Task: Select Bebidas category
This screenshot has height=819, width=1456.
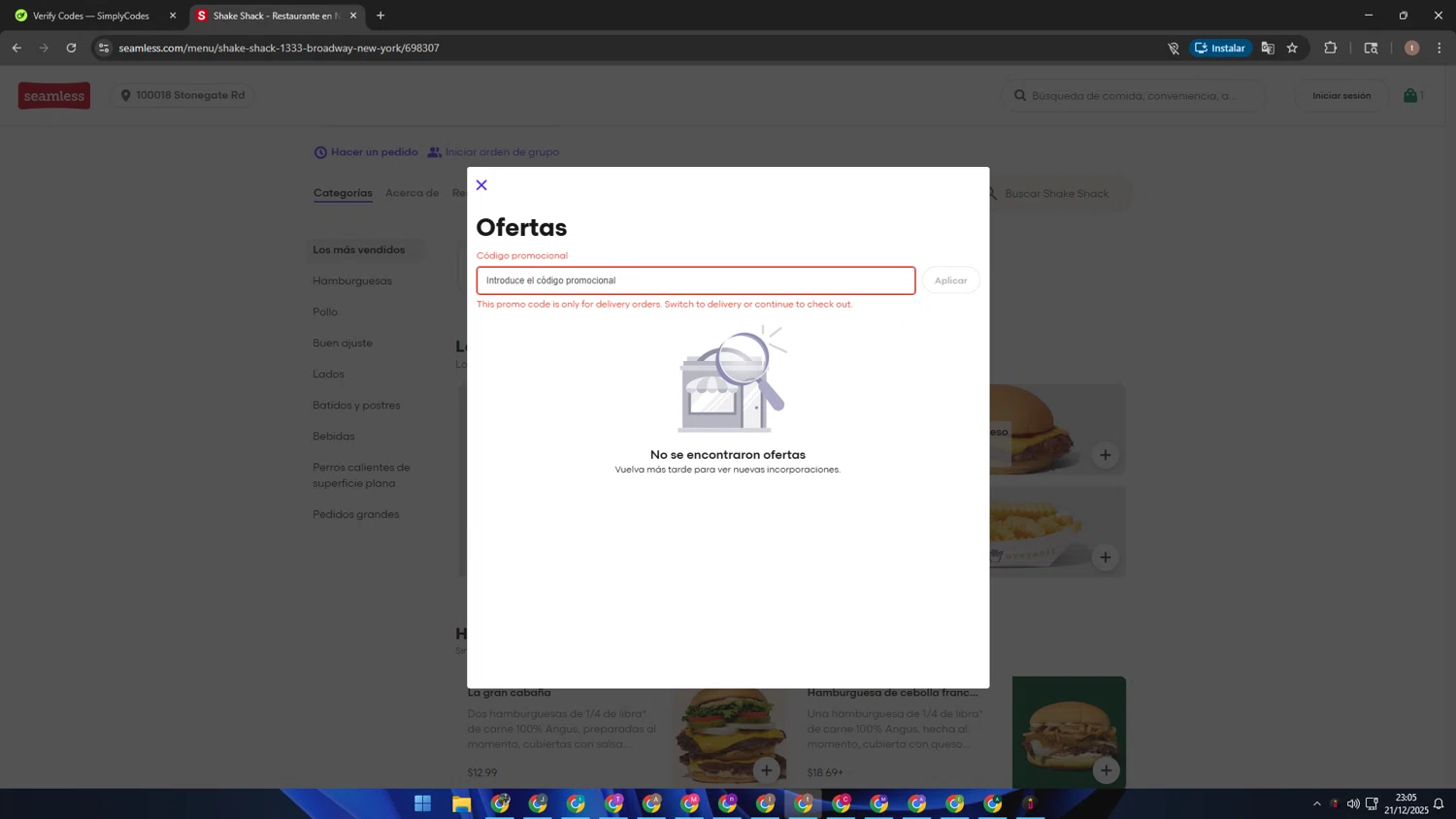Action: click(334, 436)
